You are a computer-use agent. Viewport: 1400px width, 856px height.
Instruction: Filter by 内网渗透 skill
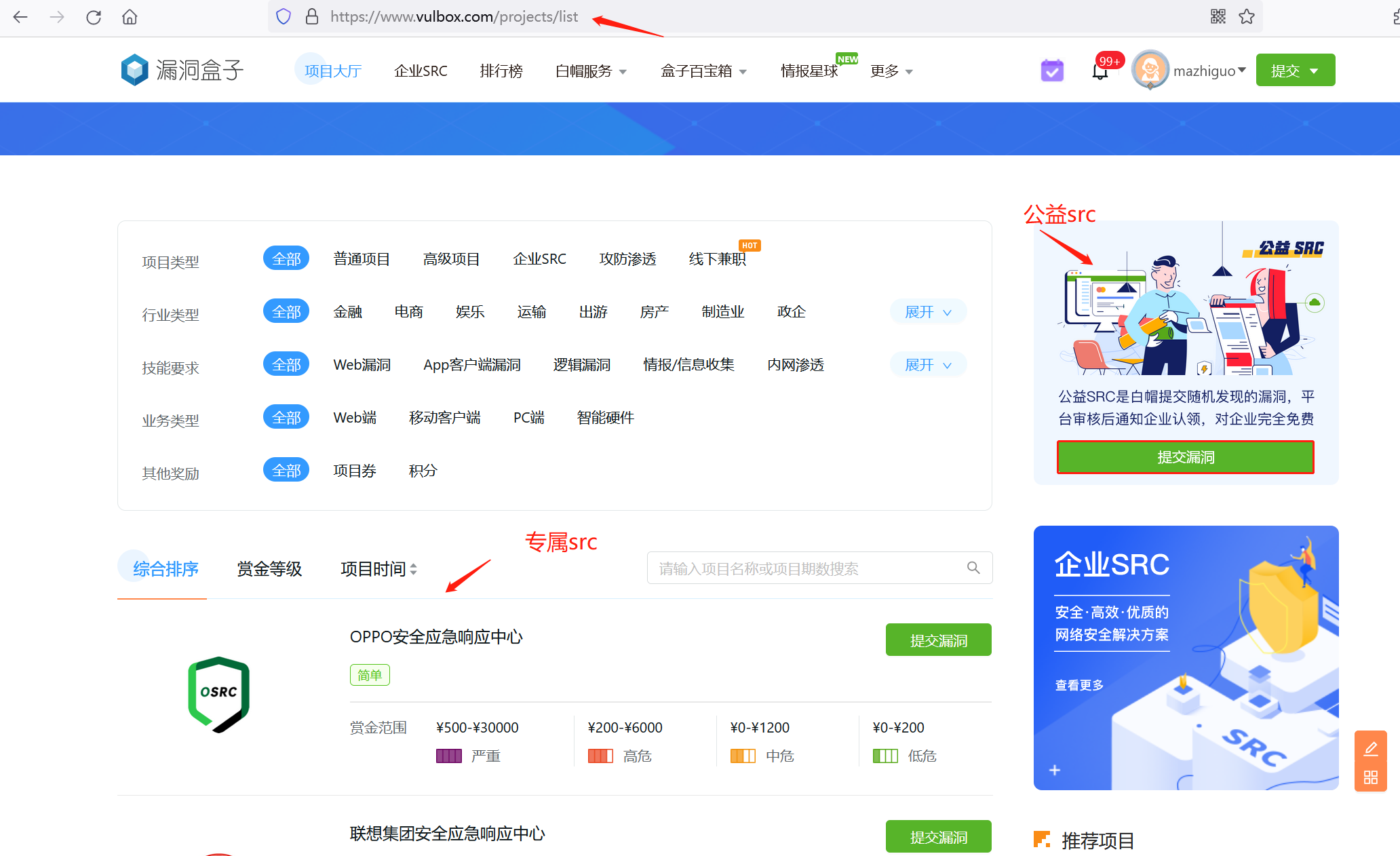(x=796, y=364)
